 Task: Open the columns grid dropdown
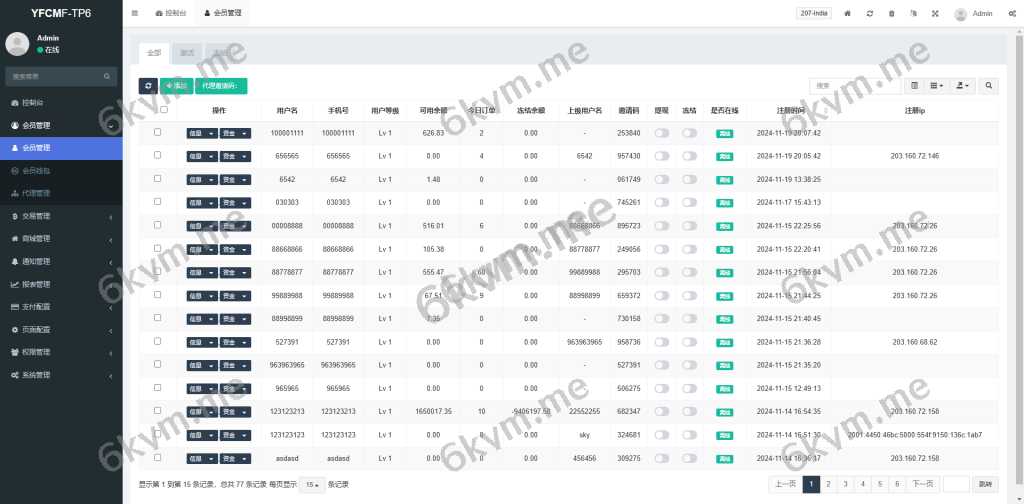[x=937, y=87]
